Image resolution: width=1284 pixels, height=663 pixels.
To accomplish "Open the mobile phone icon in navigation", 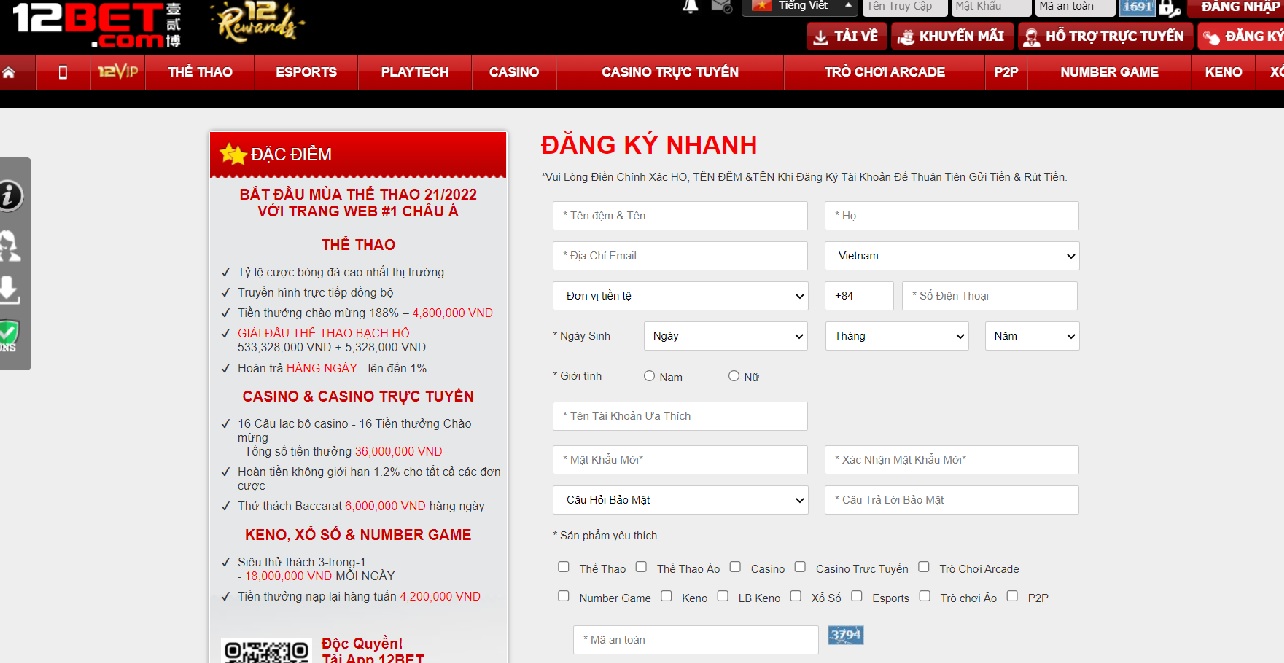I will [x=63, y=72].
